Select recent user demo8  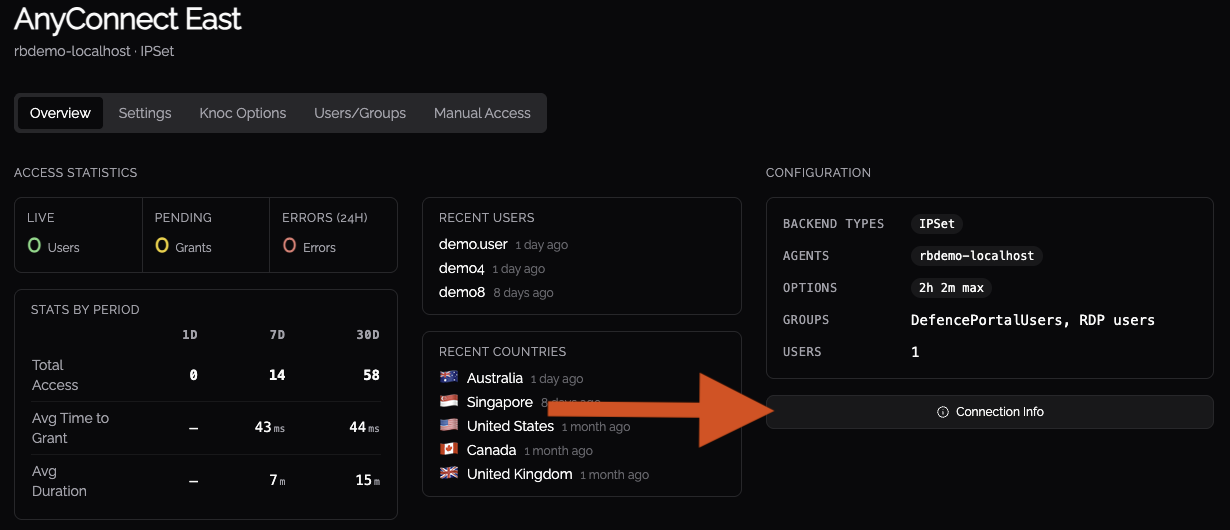(x=462, y=292)
